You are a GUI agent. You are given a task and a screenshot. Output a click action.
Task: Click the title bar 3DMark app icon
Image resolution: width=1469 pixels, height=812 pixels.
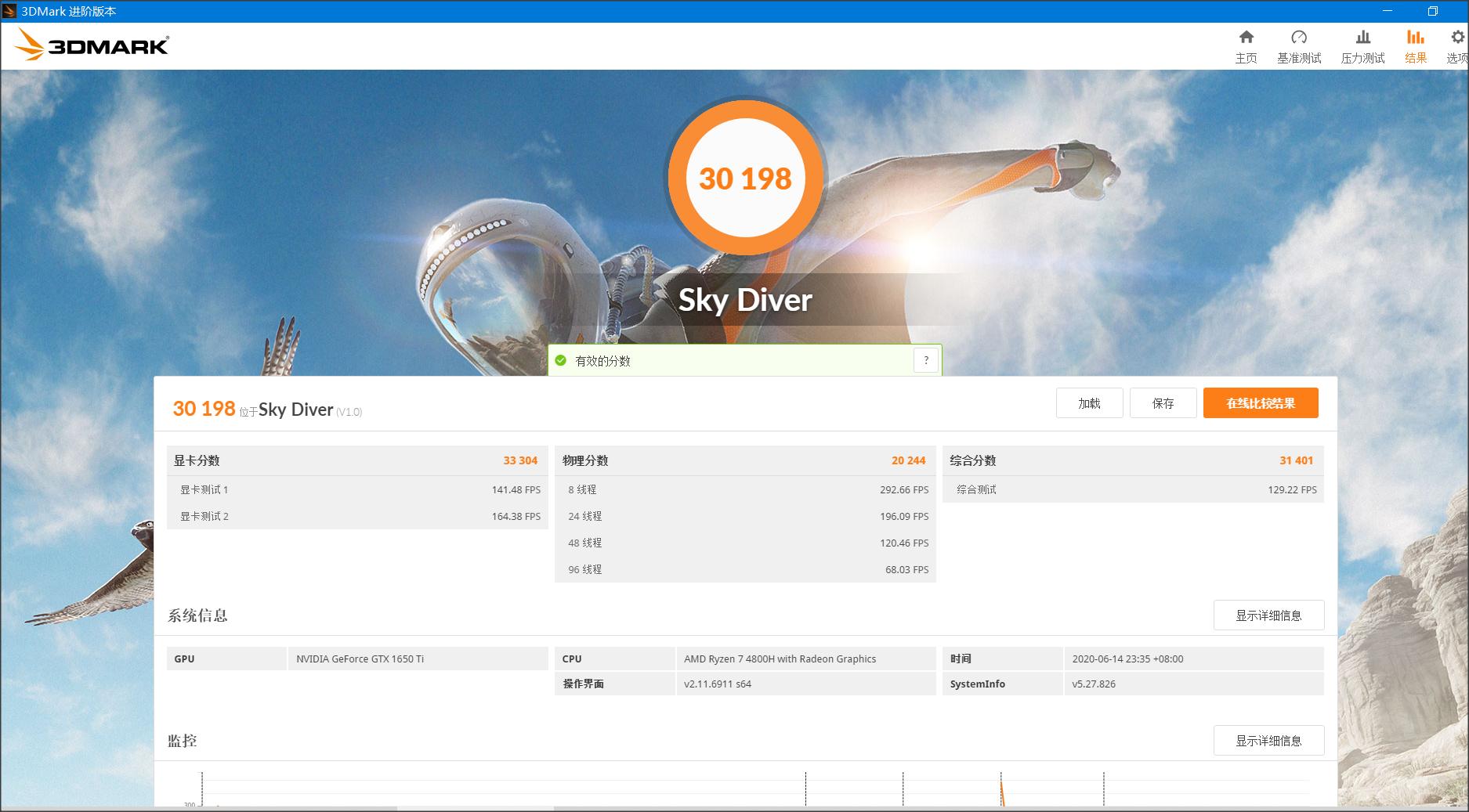(x=10, y=11)
